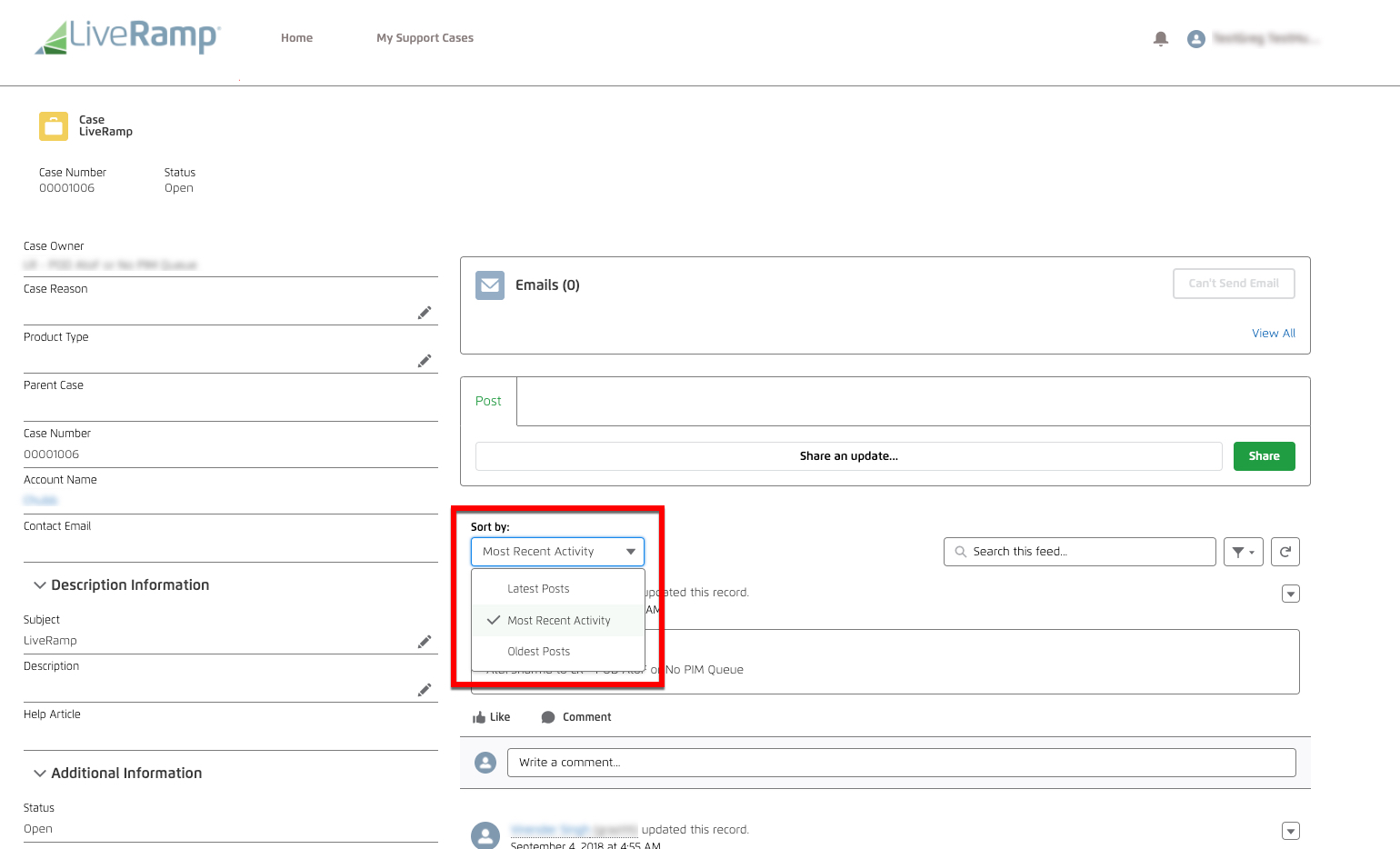Click the yellow Case briefcase icon

(x=54, y=126)
